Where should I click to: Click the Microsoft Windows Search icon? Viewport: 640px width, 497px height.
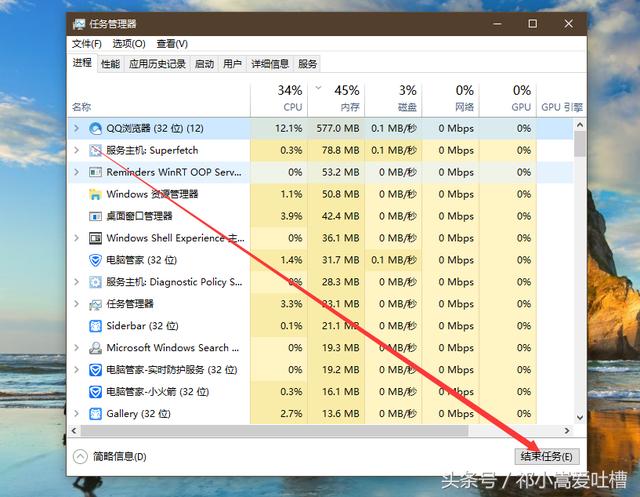(x=95, y=348)
